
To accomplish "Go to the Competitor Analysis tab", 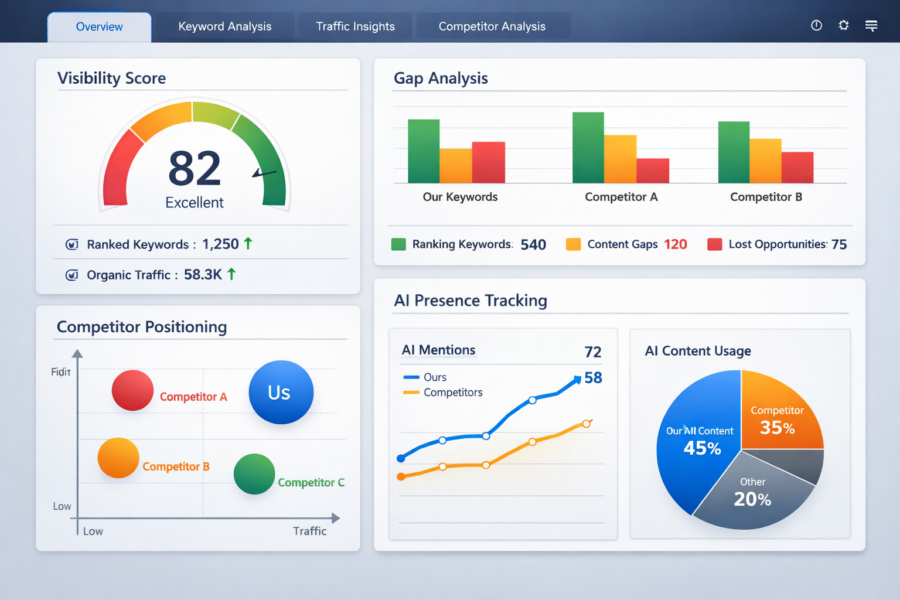I will pos(492,26).
